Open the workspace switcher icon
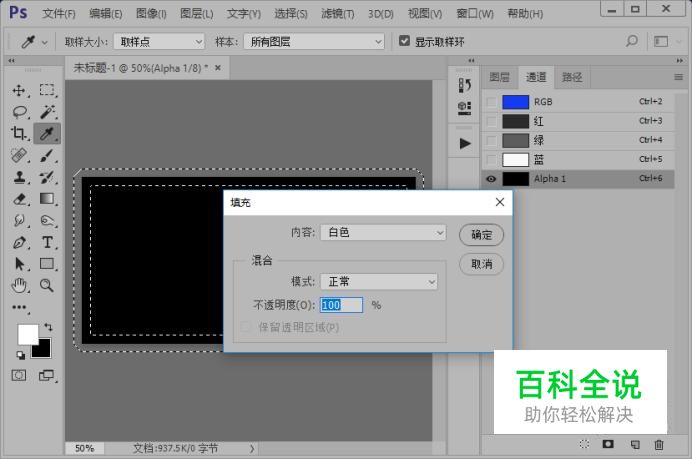The width and height of the screenshot is (692, 459). [x=661, y=41]
